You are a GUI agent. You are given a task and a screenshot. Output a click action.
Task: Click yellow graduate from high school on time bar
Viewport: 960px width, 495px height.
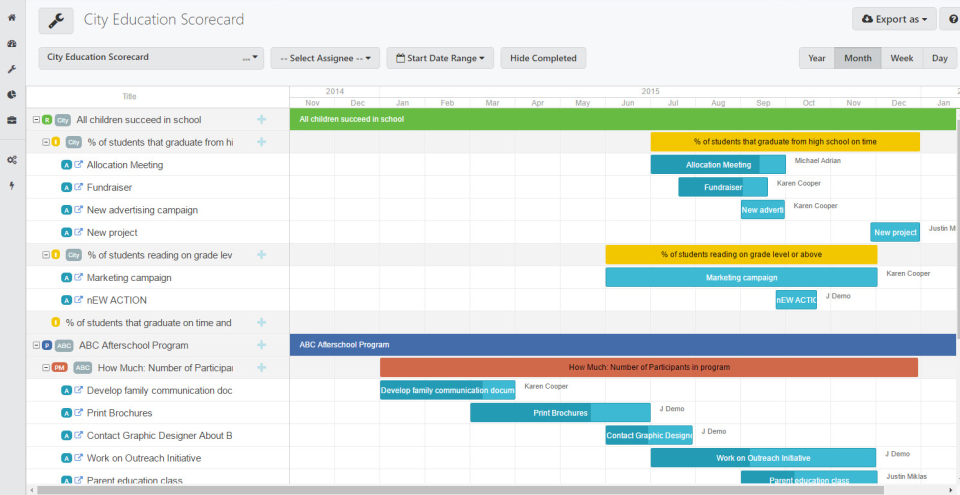point(785,142)
